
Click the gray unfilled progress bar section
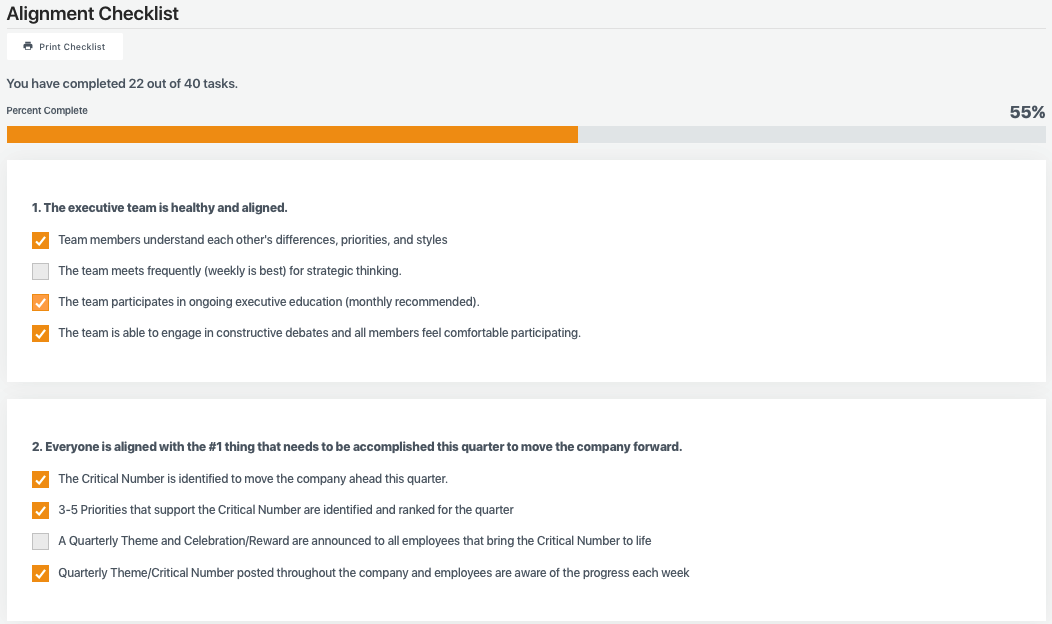[811, 135]
